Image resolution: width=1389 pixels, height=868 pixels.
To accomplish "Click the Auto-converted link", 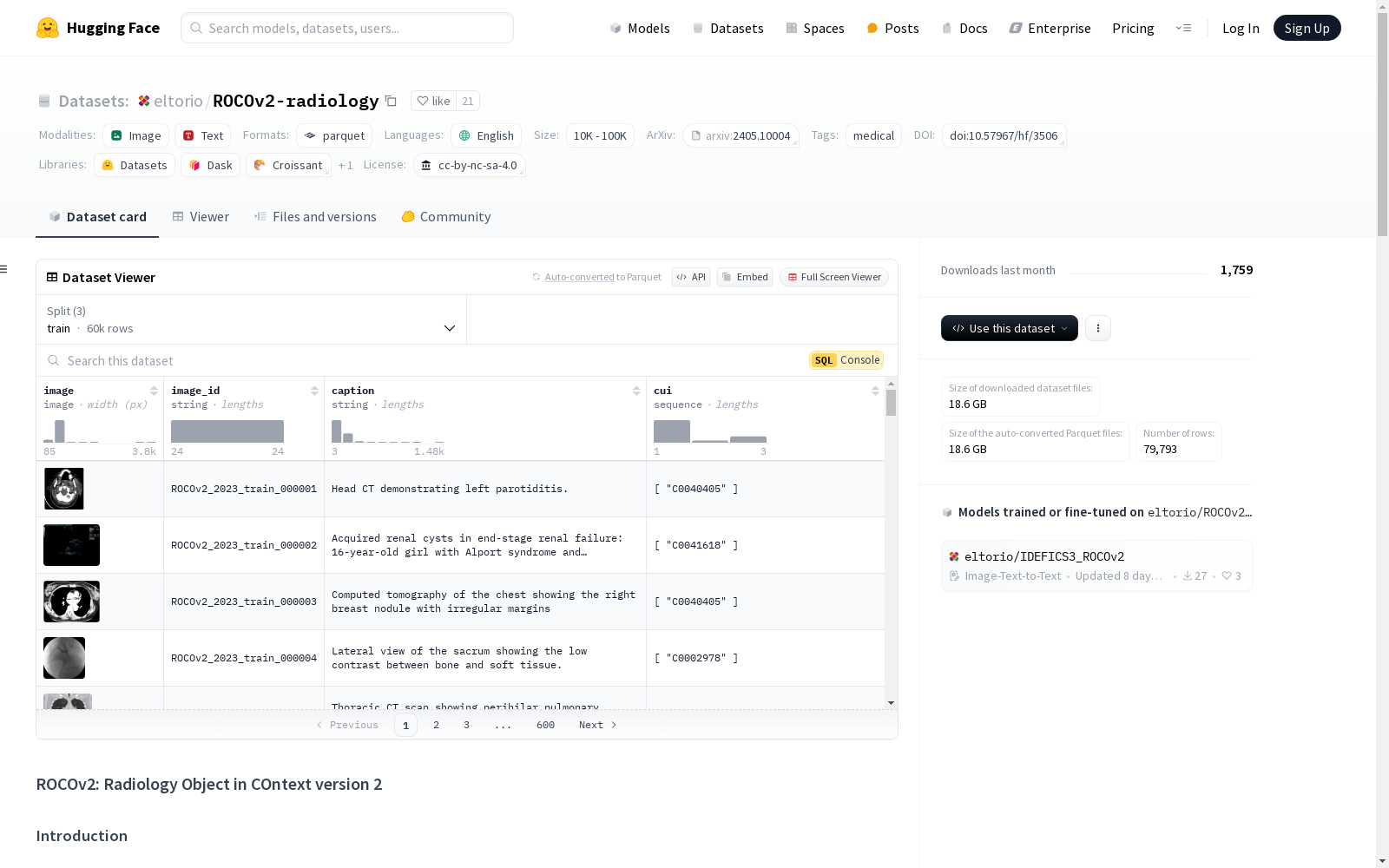I will point(579,277).
